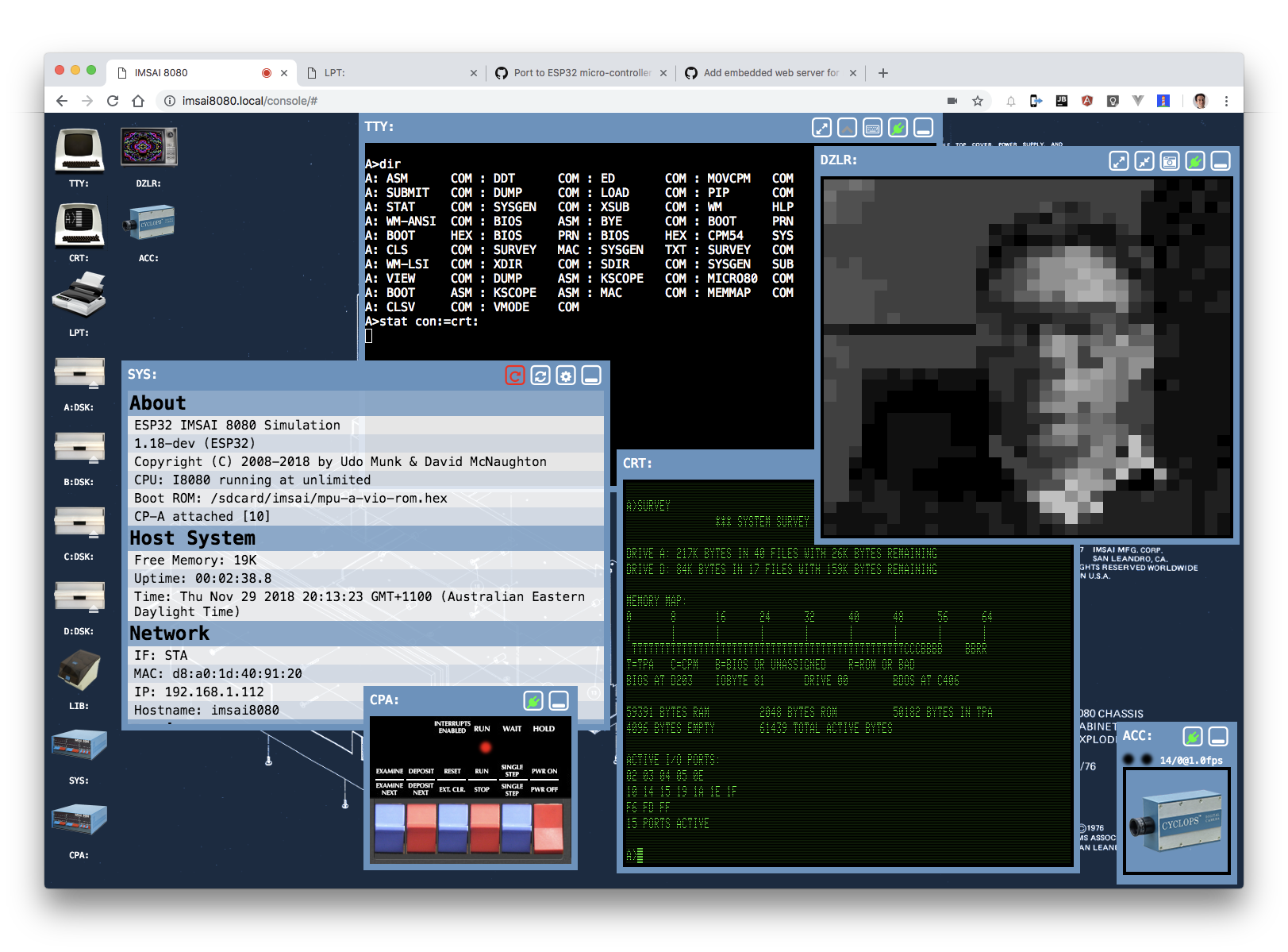Click the browser Home button
This screenshot has height=952, width=1288.
pyautogui.click(x=138, y=101)
